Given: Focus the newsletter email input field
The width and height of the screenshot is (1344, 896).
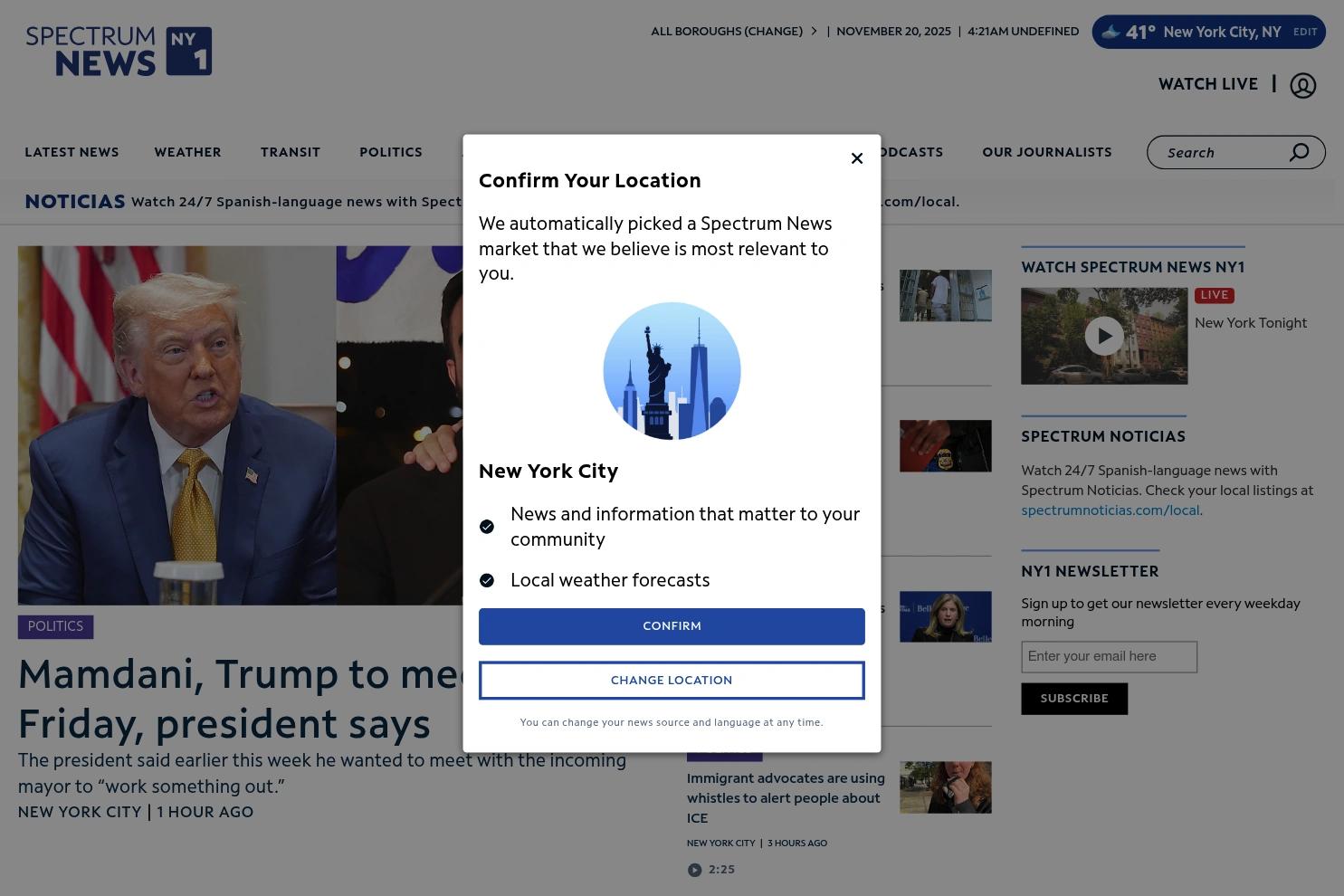Looking at the screenshot, I should tap(1109, 657).
